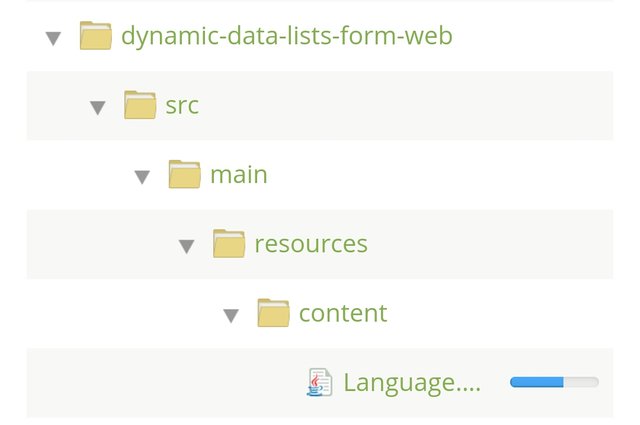The height and width of the screenshot is (425, 640).
Task: Click the resources folder icon
Action: [x=229, y=243]
